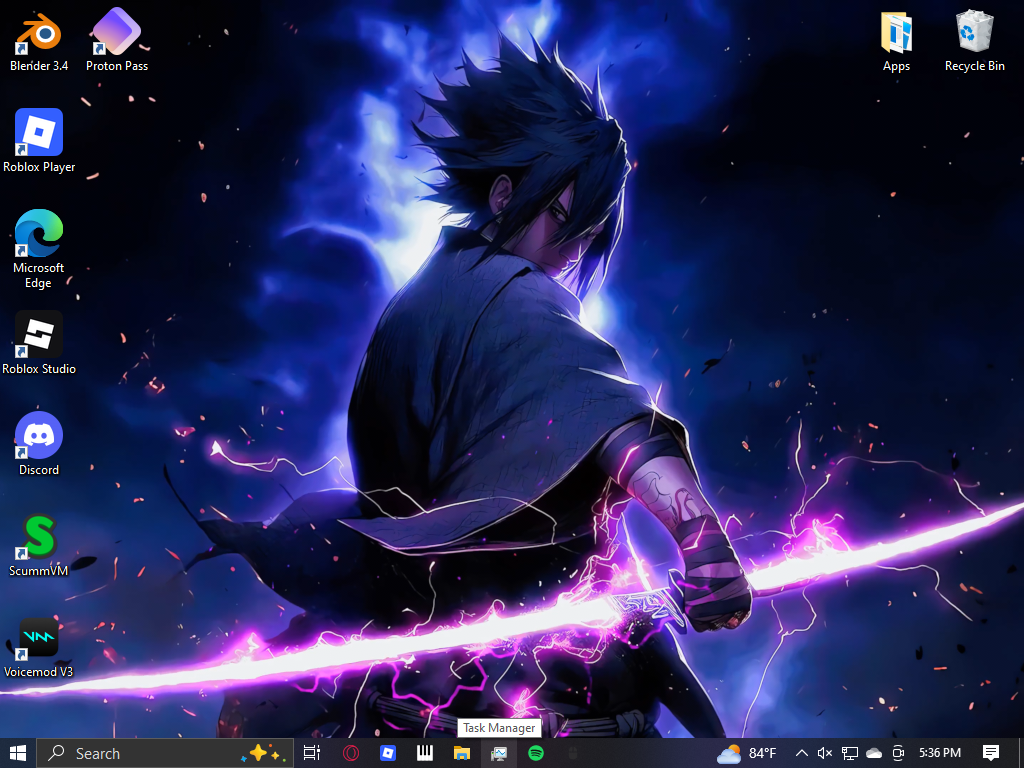Open the clock showing 5:36 PM
The width and height of the screenshot is (1024, 768).
coord(940,753)
